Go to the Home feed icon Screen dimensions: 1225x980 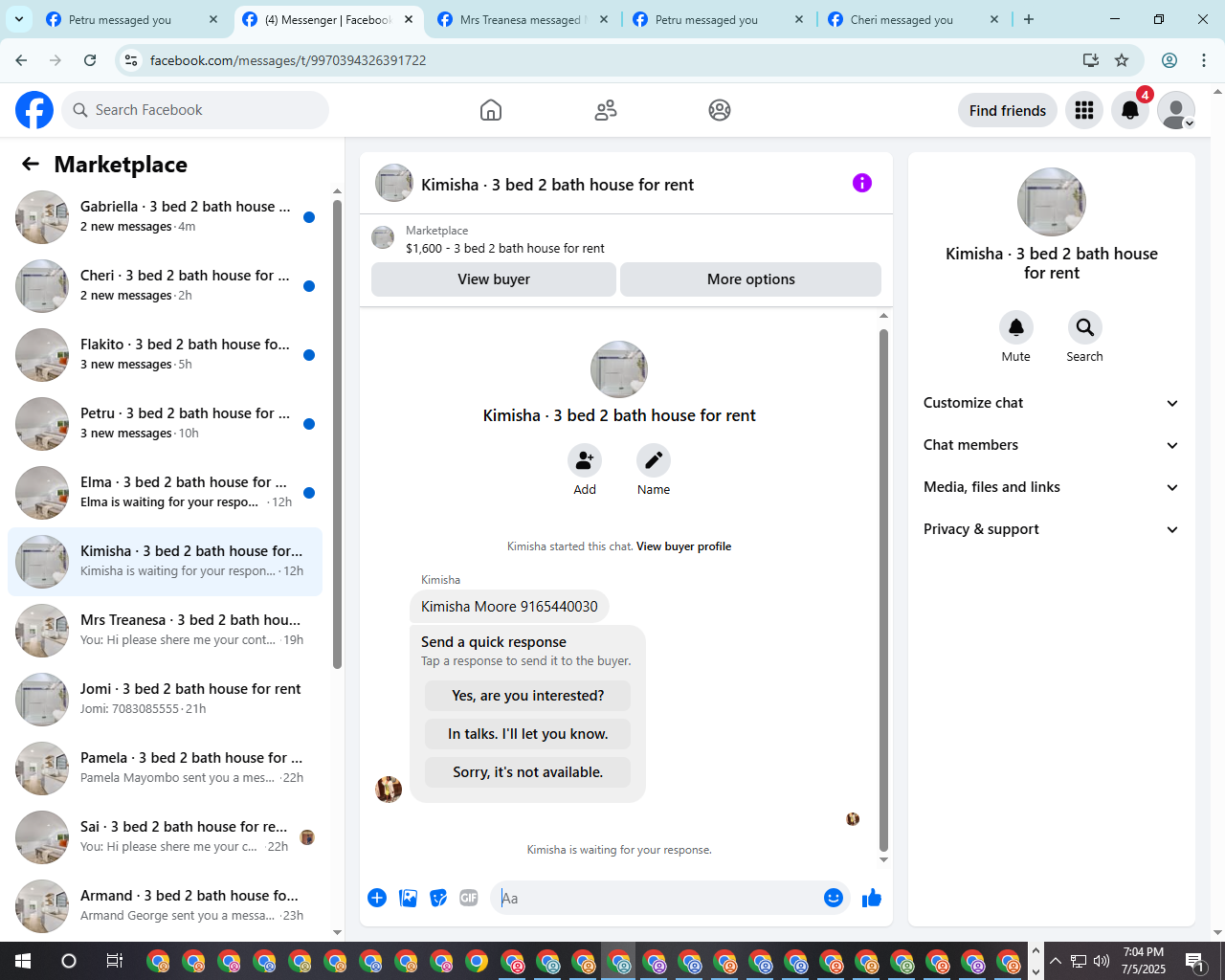click(x=491, y=110)
